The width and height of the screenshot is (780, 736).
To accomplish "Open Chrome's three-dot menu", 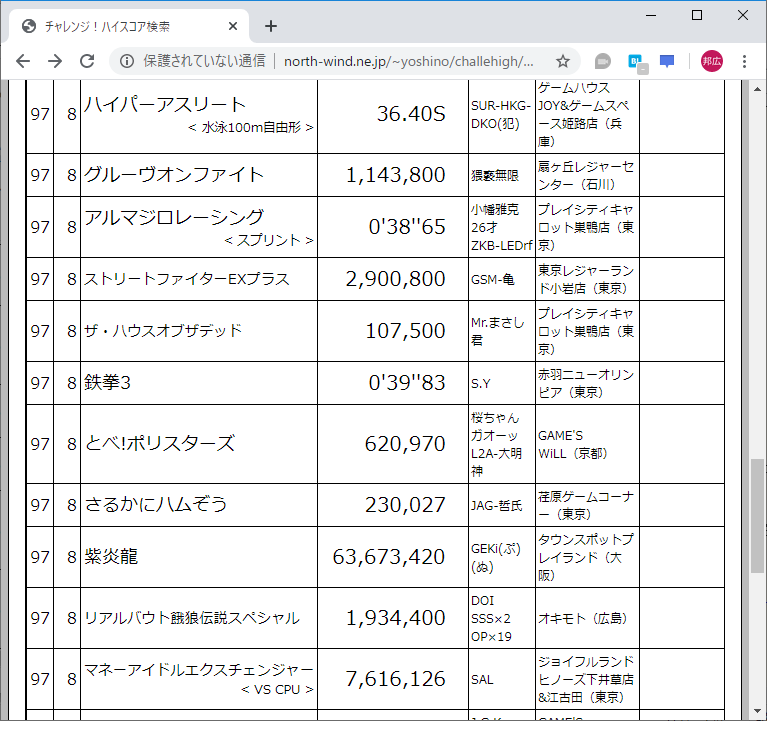I will click(744, 62).
